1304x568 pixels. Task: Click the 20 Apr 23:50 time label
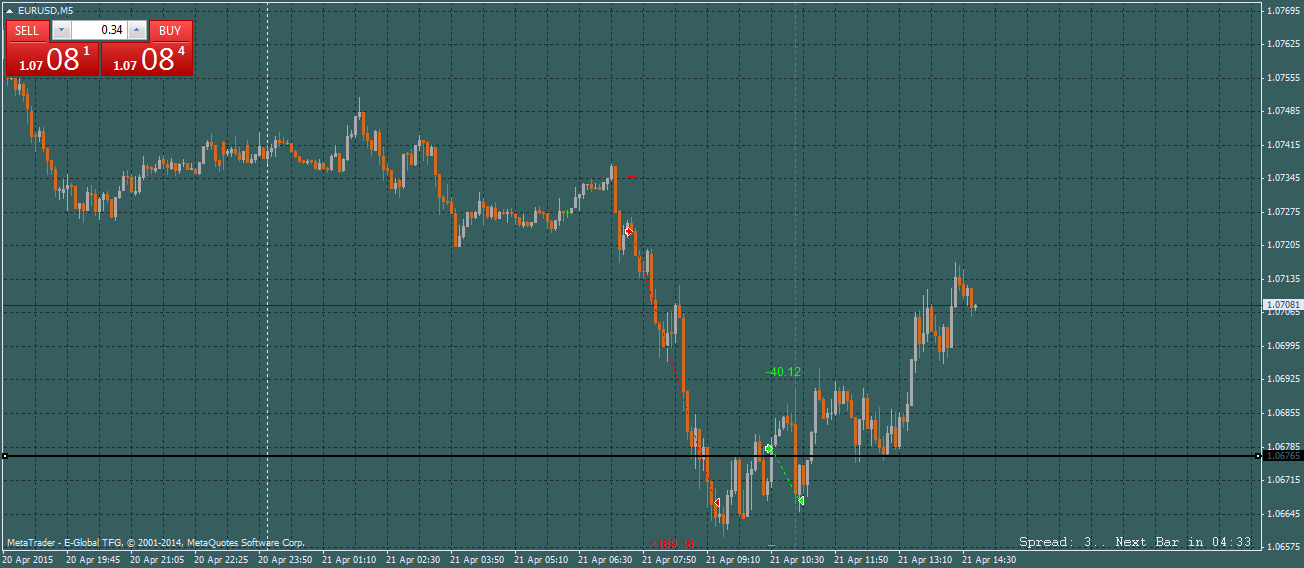pos(285,560)
